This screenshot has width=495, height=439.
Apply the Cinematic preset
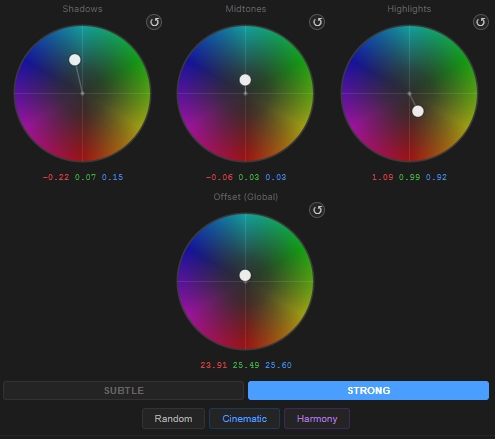(244, 419)
